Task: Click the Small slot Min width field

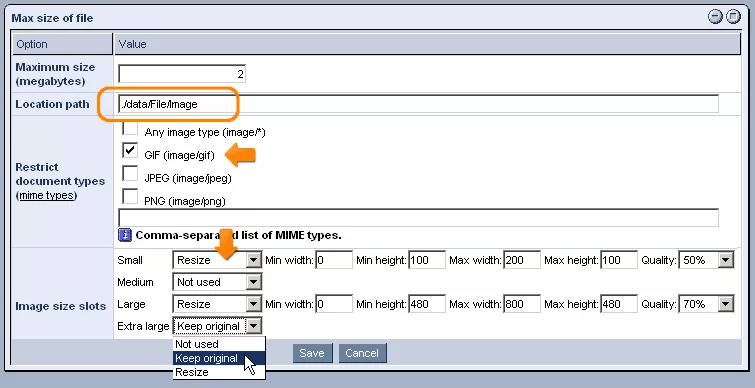Action: point(334,260)
